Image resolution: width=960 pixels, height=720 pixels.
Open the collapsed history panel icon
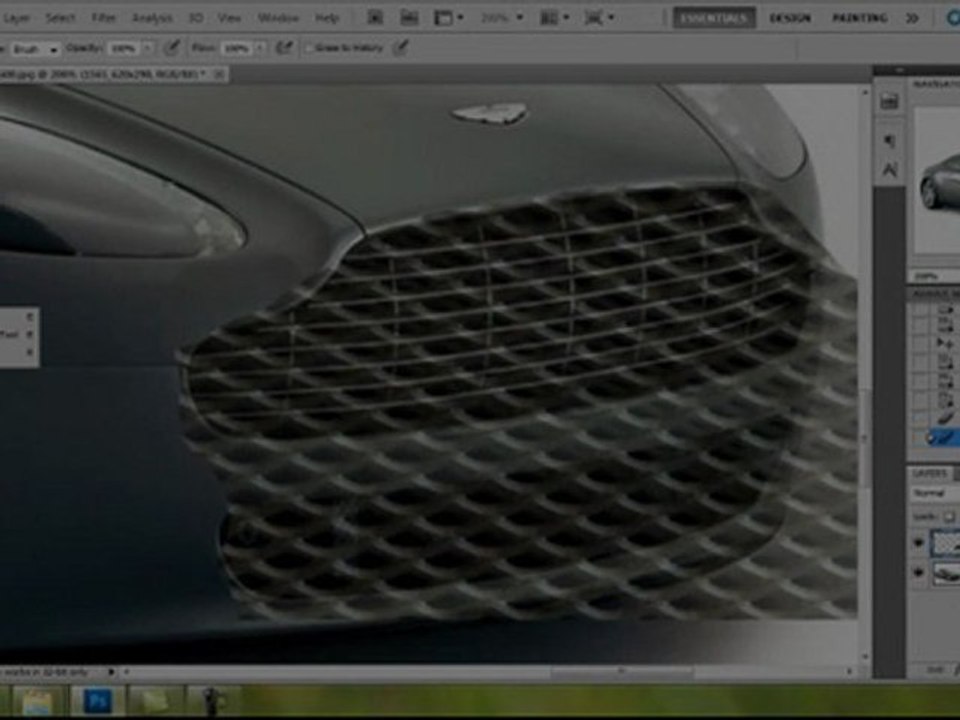click(889, 102)
